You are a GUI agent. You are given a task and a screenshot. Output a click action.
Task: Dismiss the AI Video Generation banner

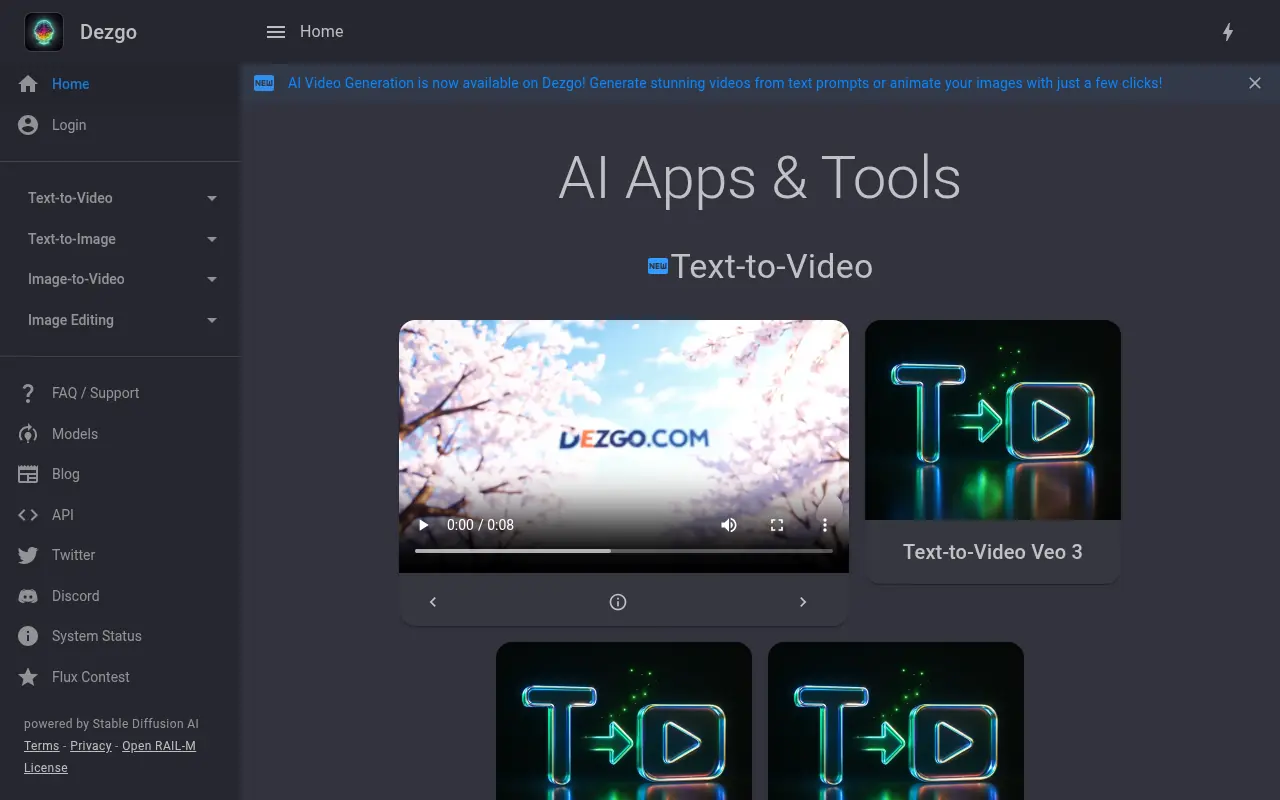[1255, 83]
